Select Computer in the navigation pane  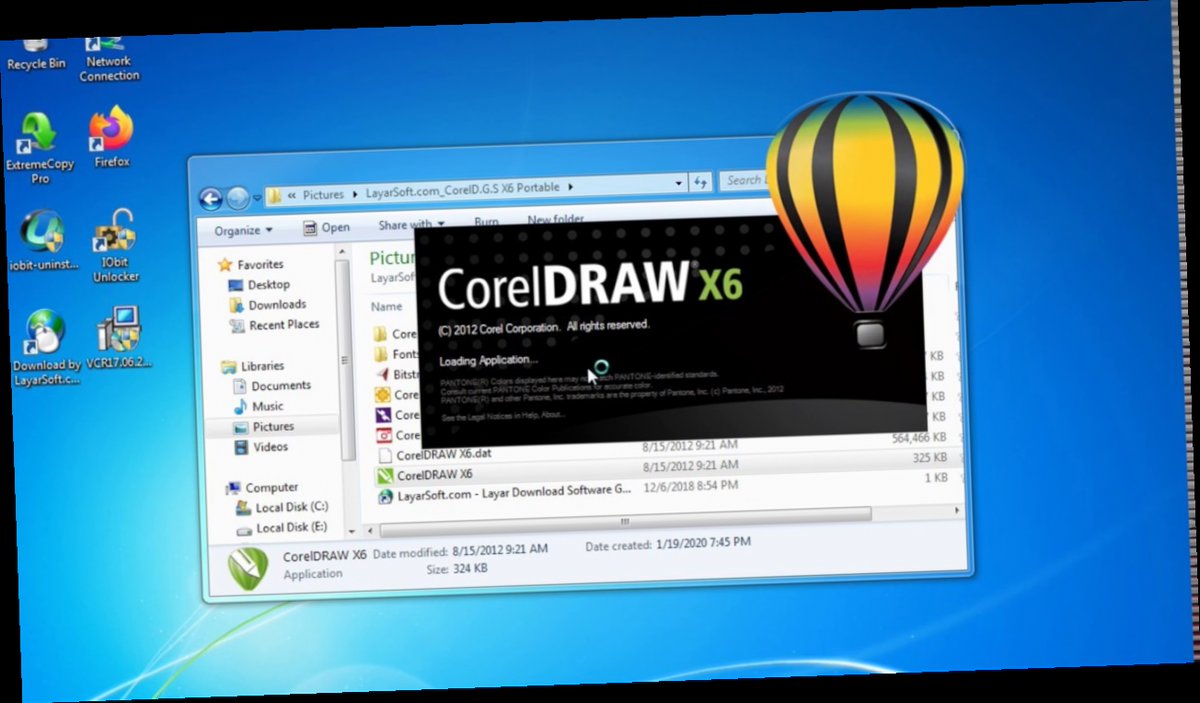point(262,488)
